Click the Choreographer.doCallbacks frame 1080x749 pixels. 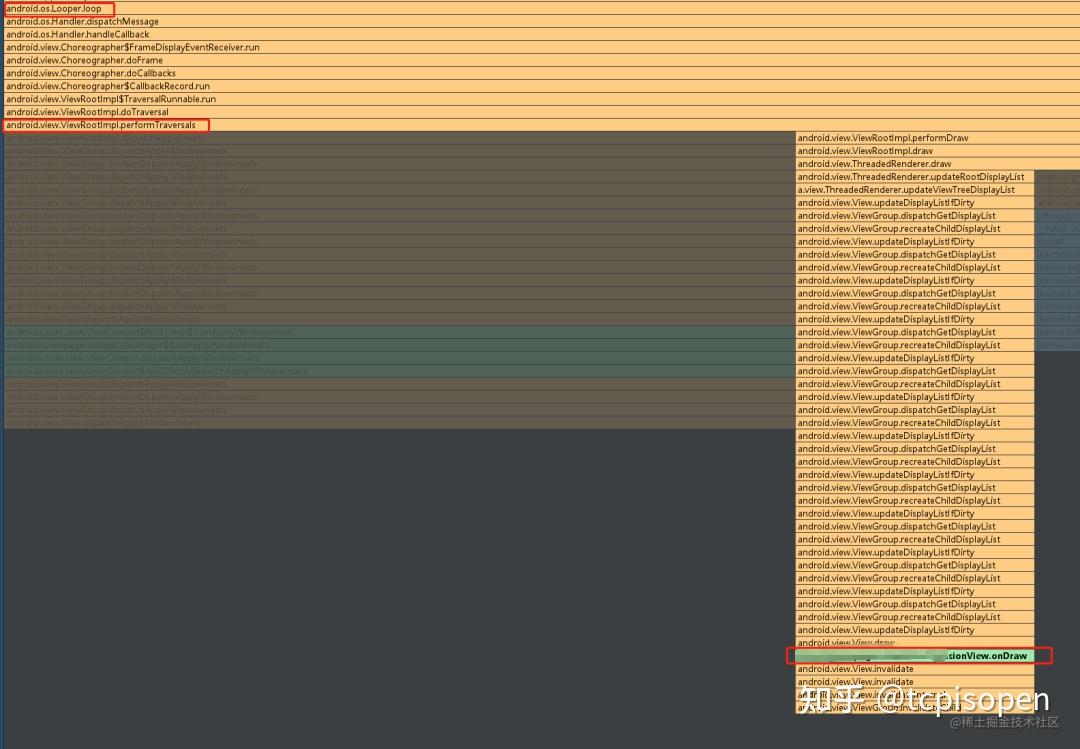[x=541, y=73]
